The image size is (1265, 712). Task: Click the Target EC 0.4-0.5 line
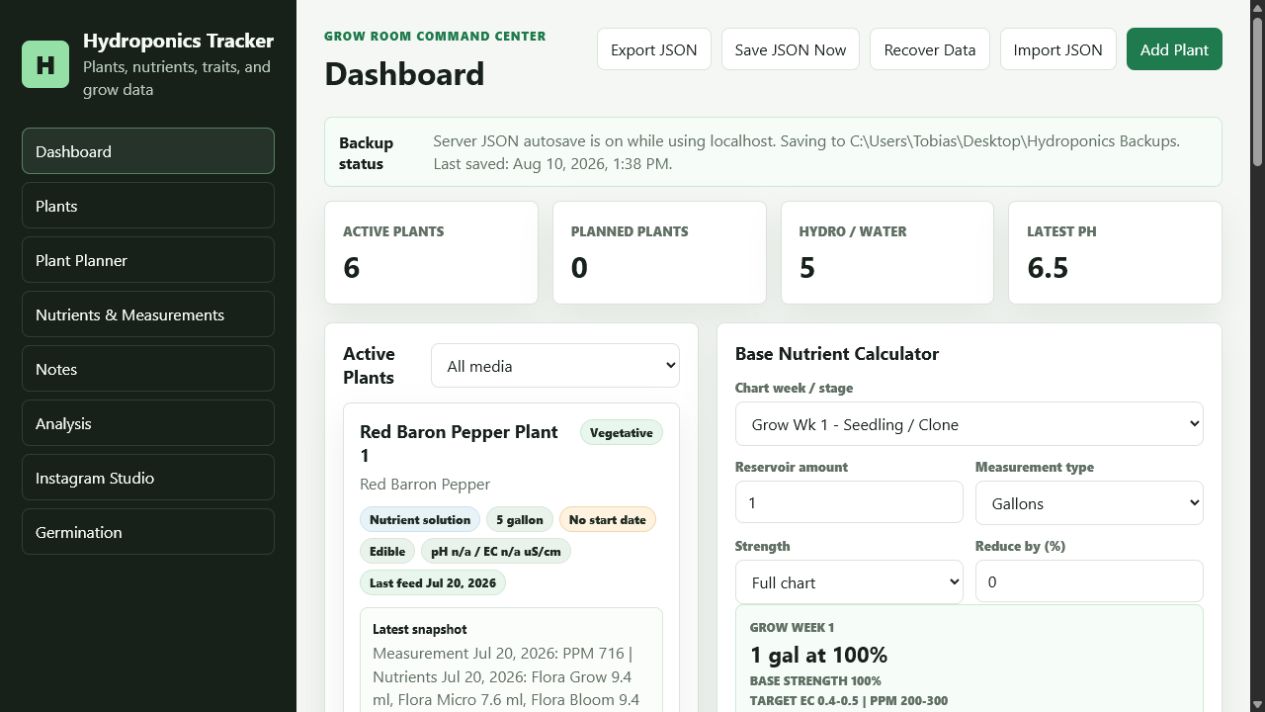[x=849, y=701]
